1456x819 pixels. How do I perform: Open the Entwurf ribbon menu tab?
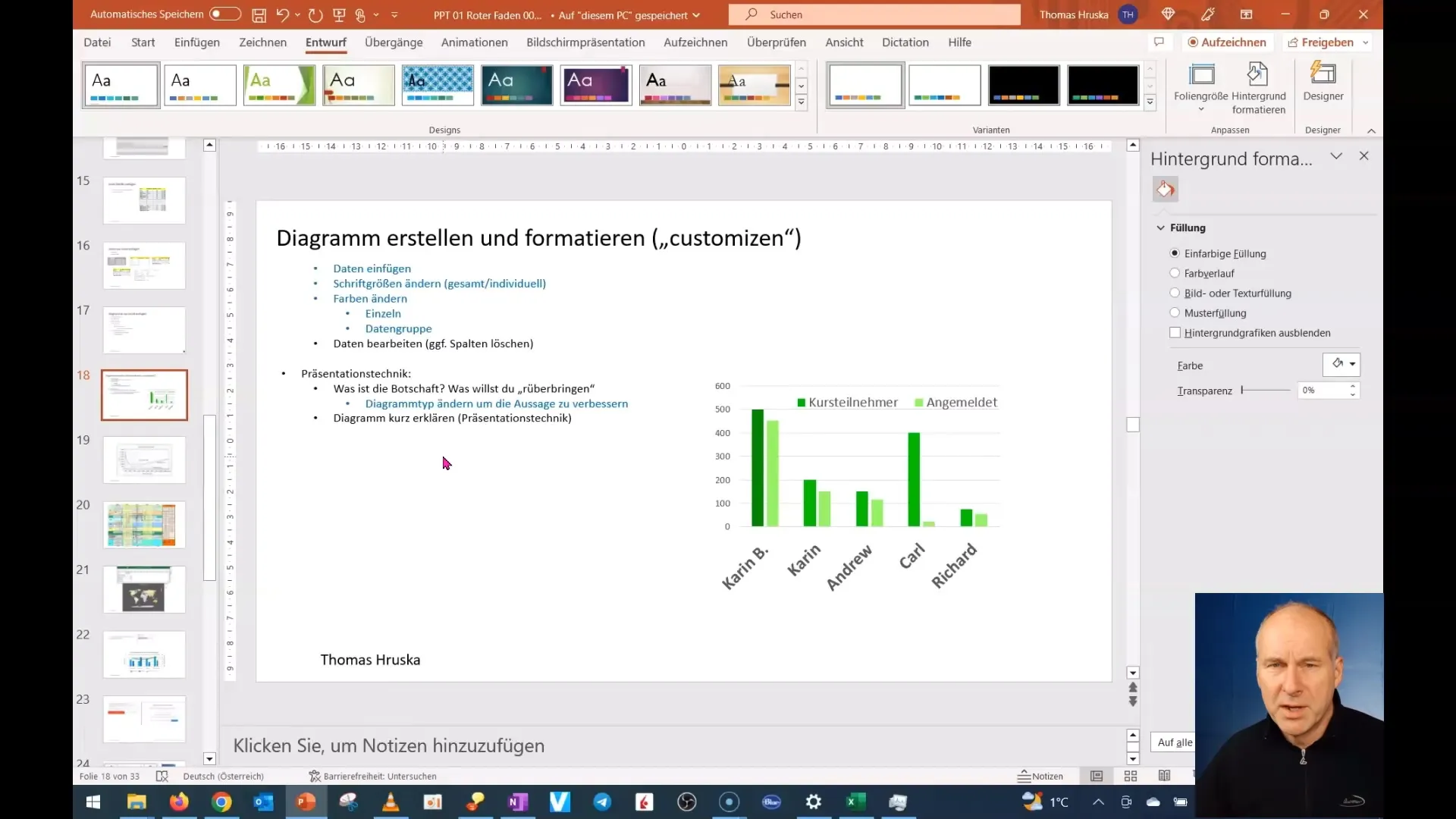326,42
